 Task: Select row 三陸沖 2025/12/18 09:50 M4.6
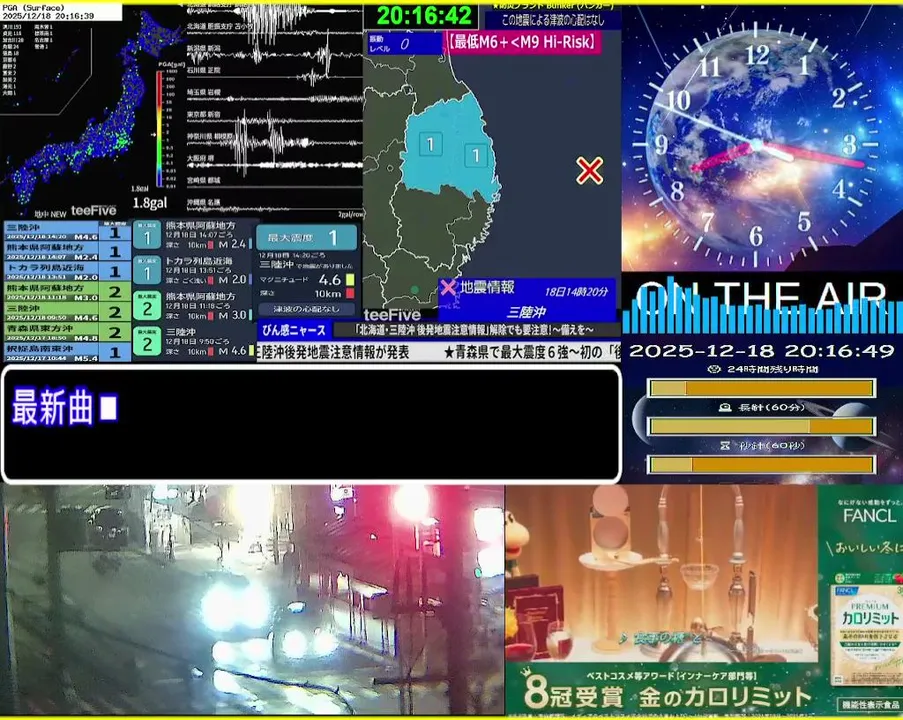(x=67, y=312)
